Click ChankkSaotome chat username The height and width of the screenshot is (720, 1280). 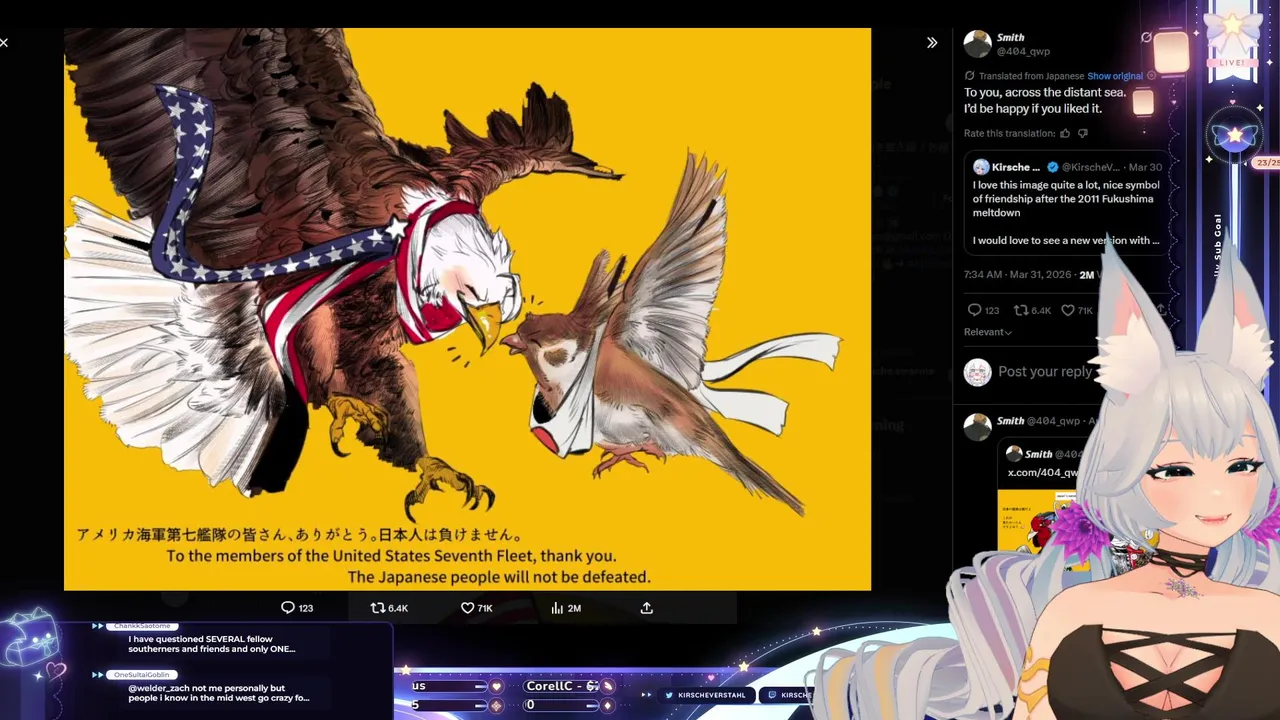coord(142,626)
